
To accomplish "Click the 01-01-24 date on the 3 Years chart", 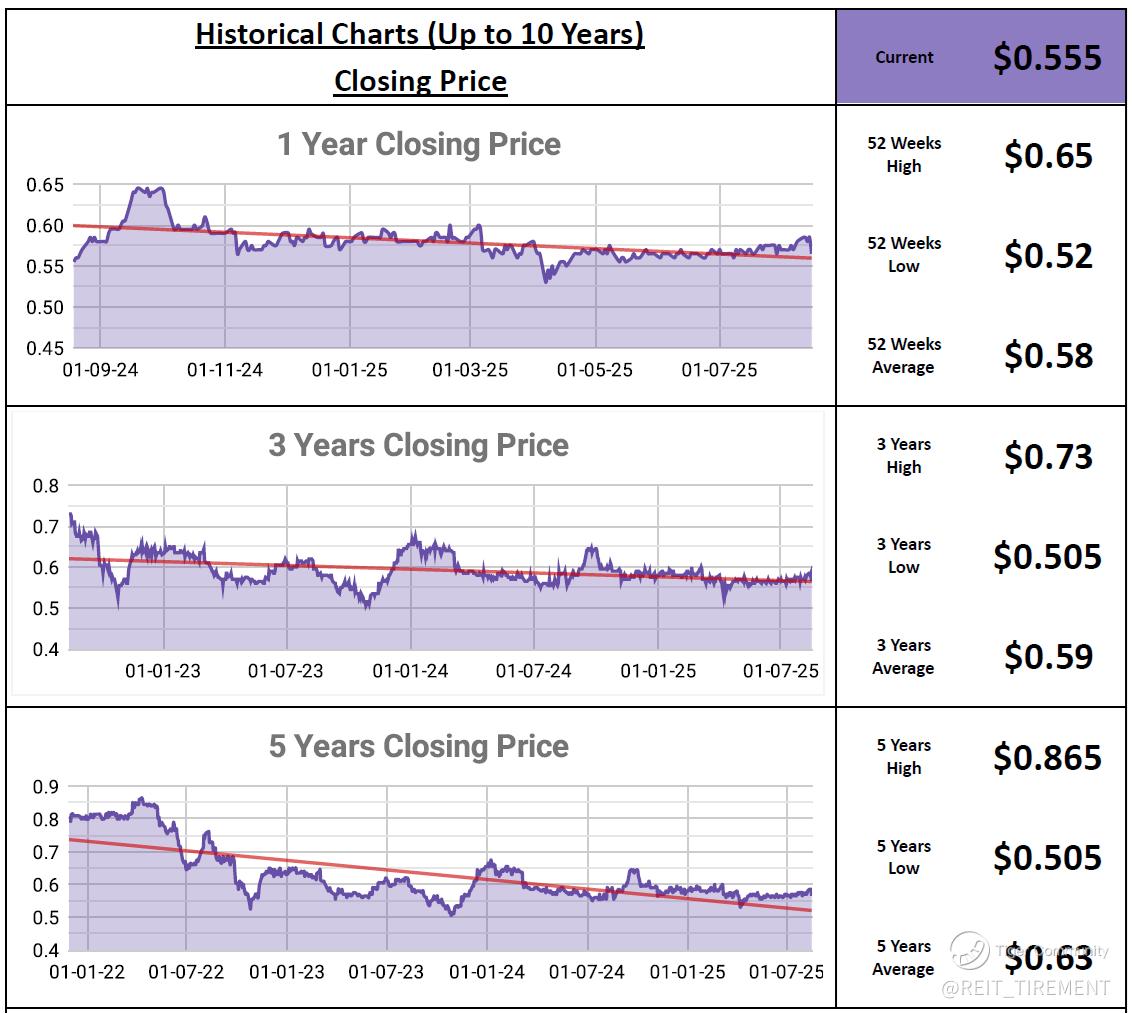I will point(410,671).
